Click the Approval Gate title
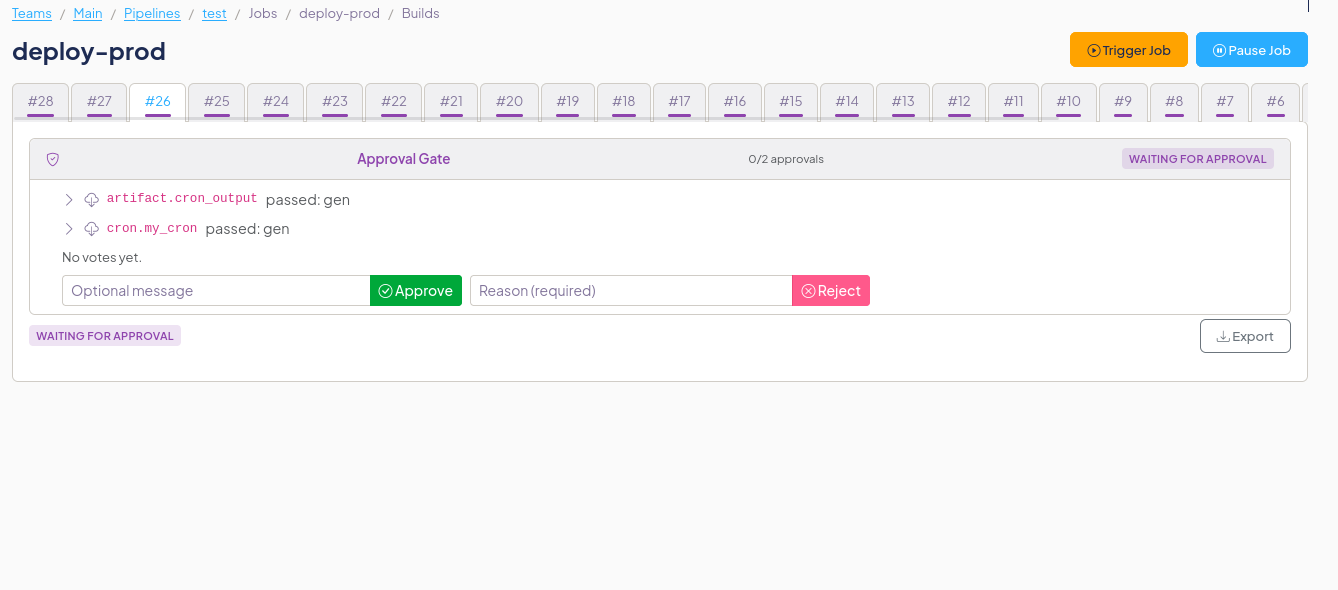 [404, 159]
